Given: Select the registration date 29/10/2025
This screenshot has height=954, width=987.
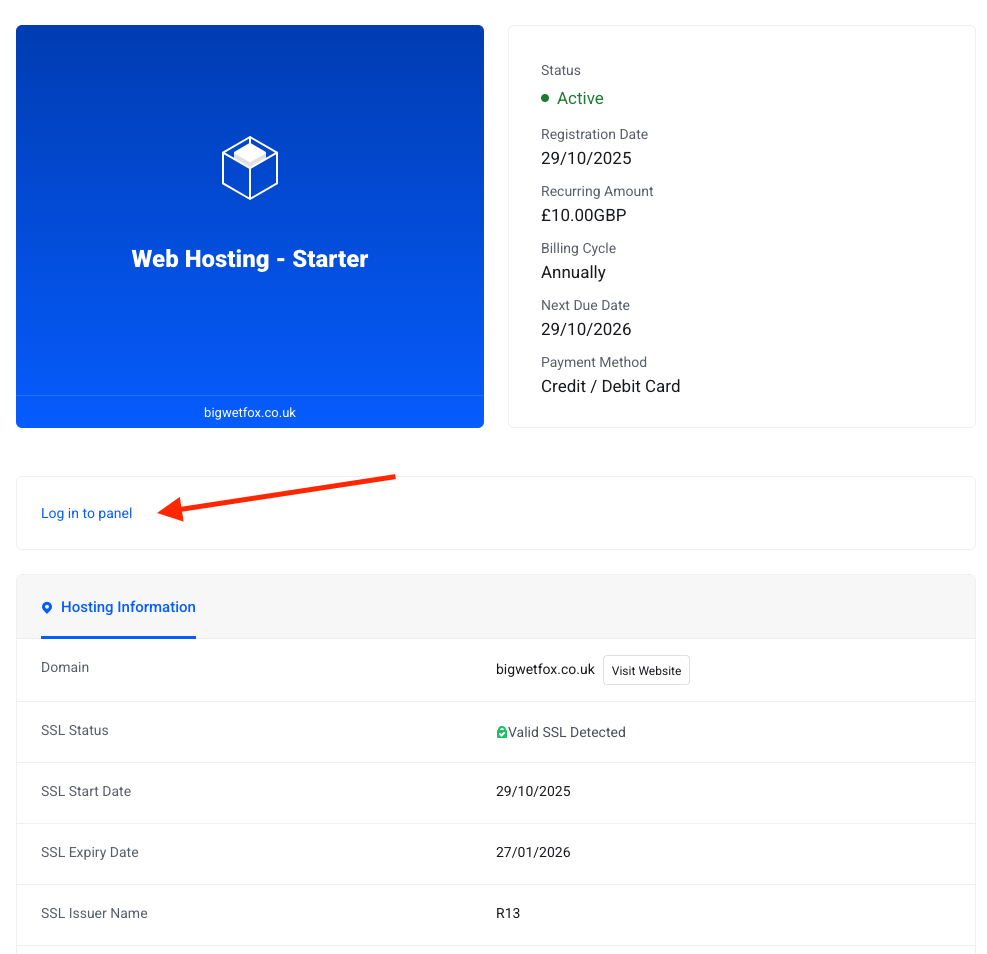Looking at the screenshot, I should click(586, 158).
